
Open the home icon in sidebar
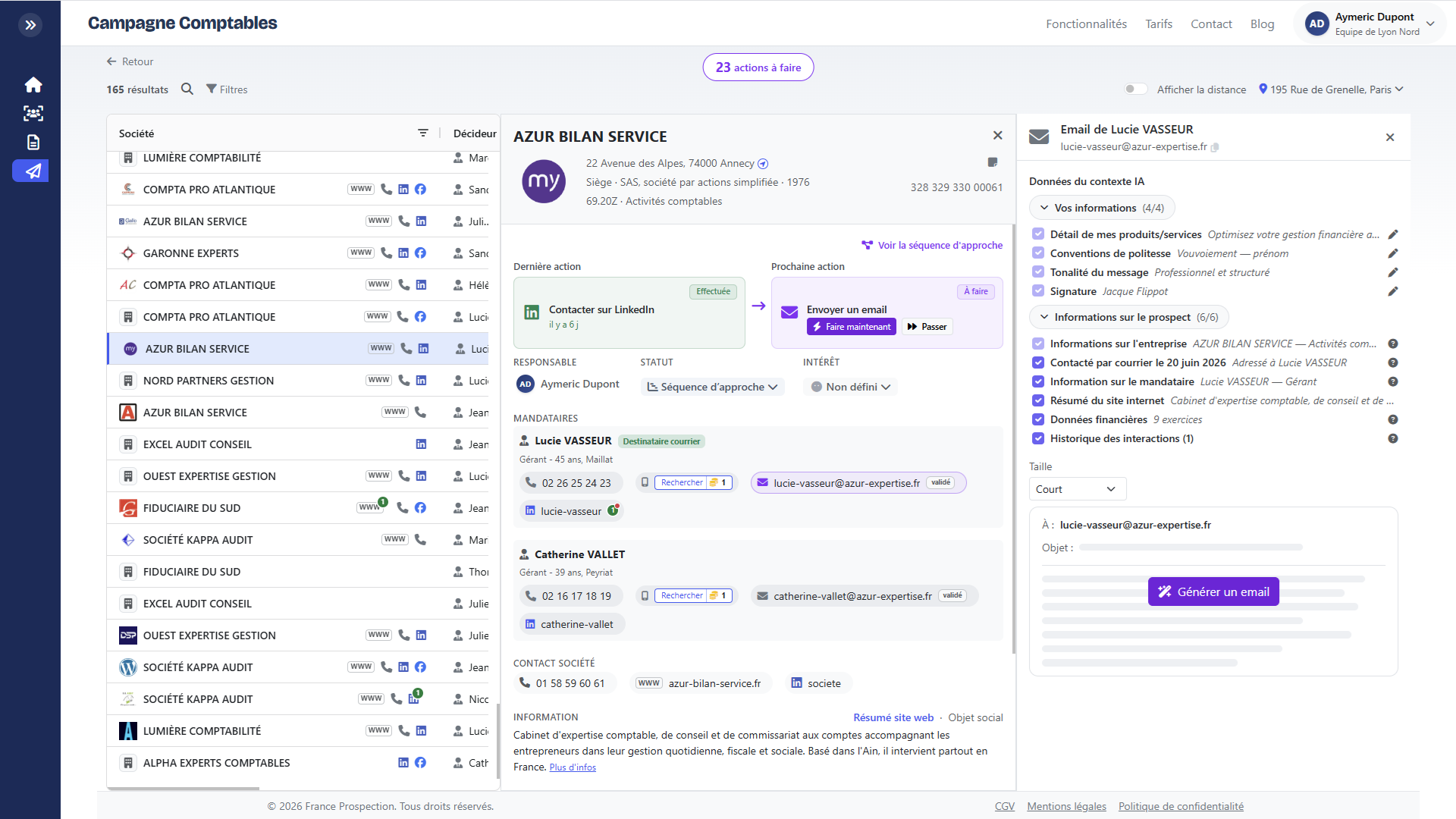[x=33, y=84]
